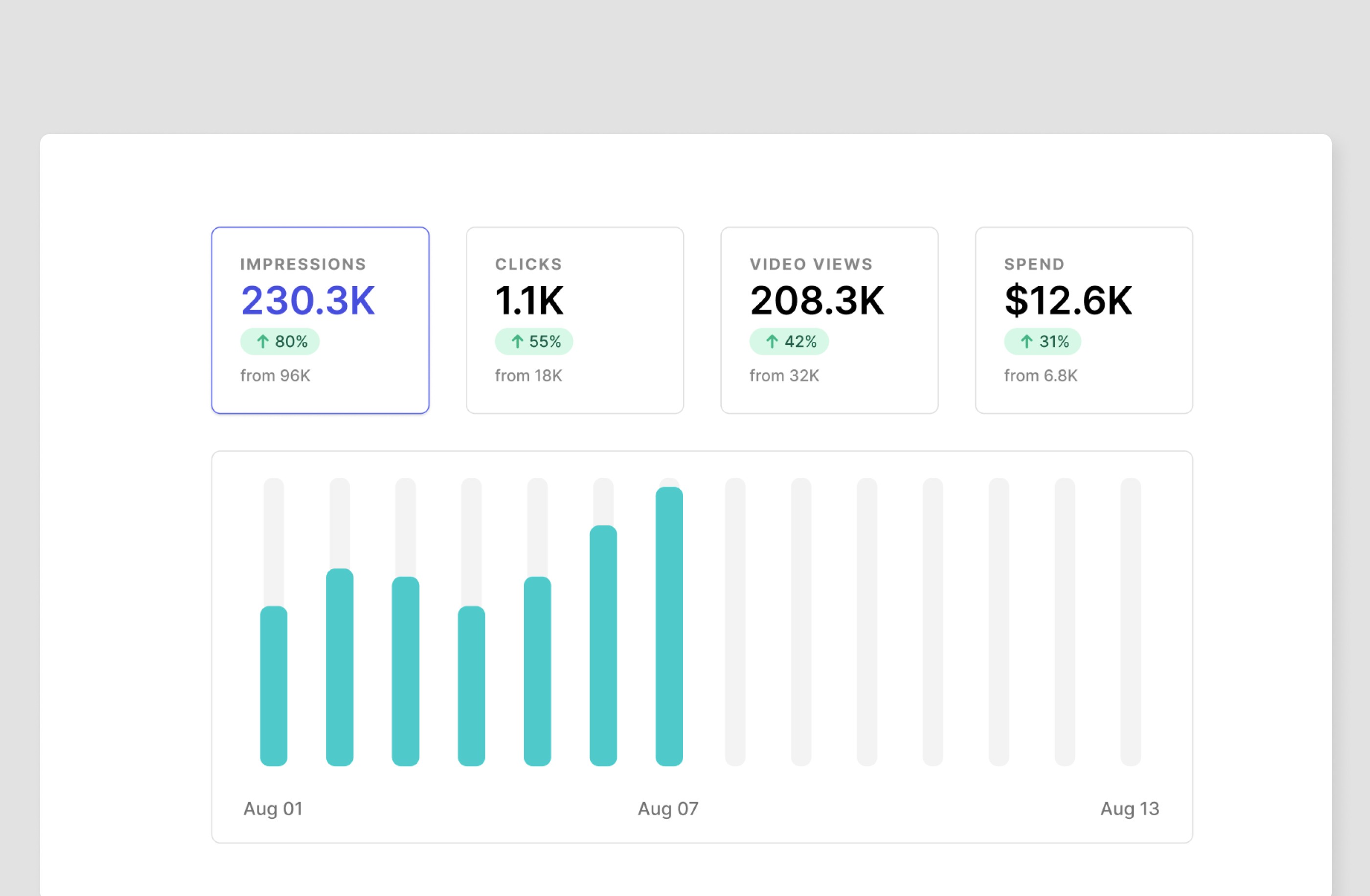Select the 55% growth badge under Clicks
The height and width of the screenshot is (896, 1370).
pos(534,341)
